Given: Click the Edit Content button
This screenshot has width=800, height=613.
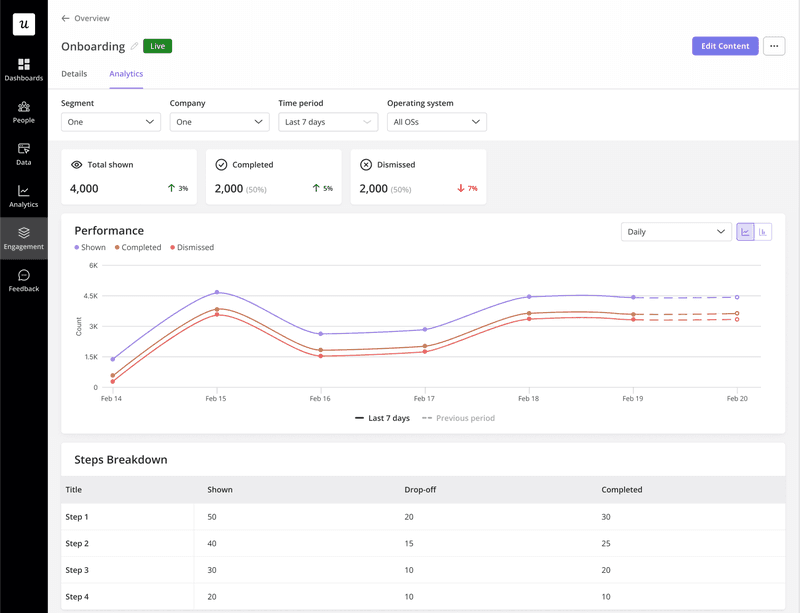Looking at the screenshot, I should [x=724, y=46].
